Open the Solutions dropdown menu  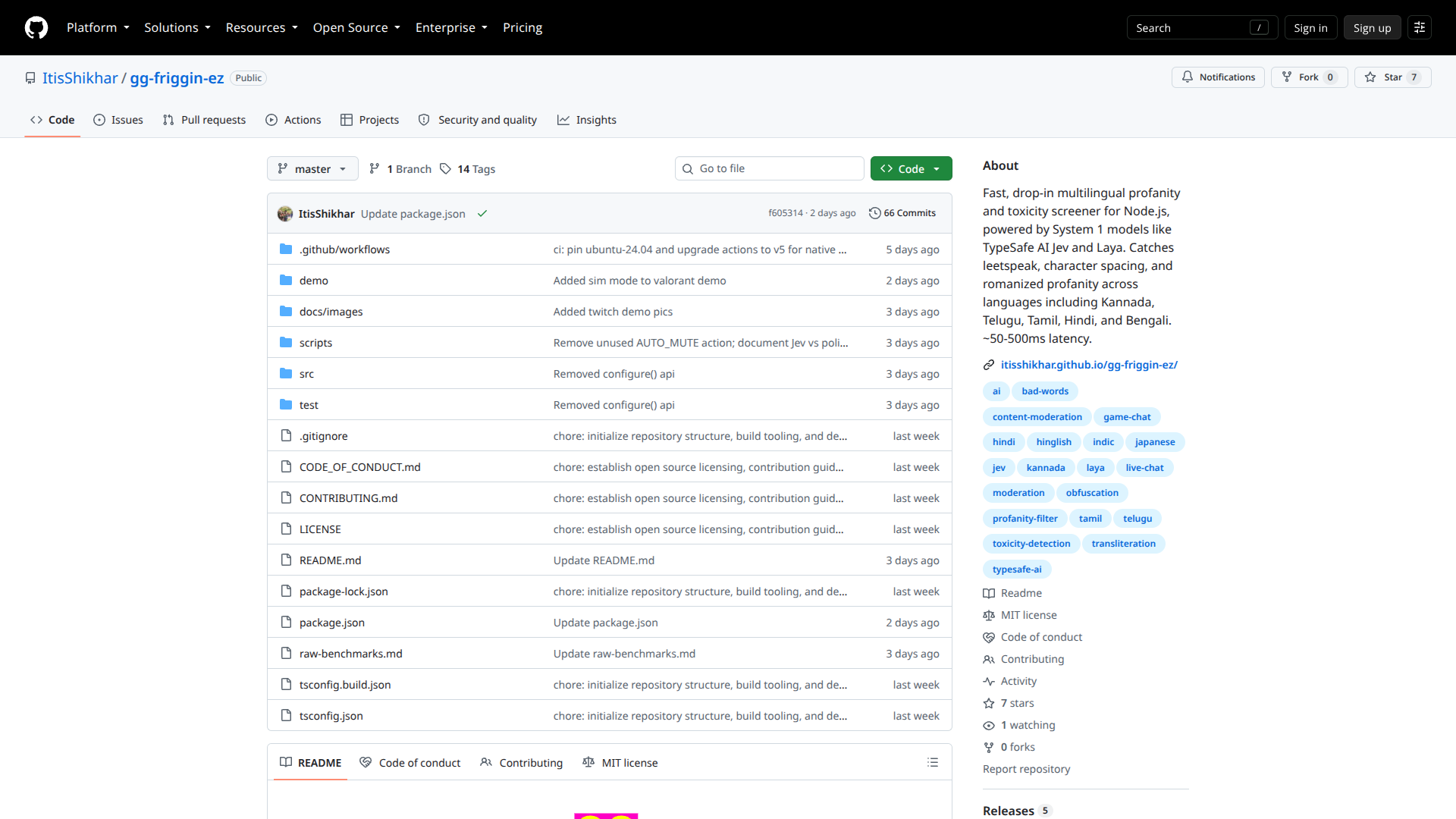tap(177, 27)
